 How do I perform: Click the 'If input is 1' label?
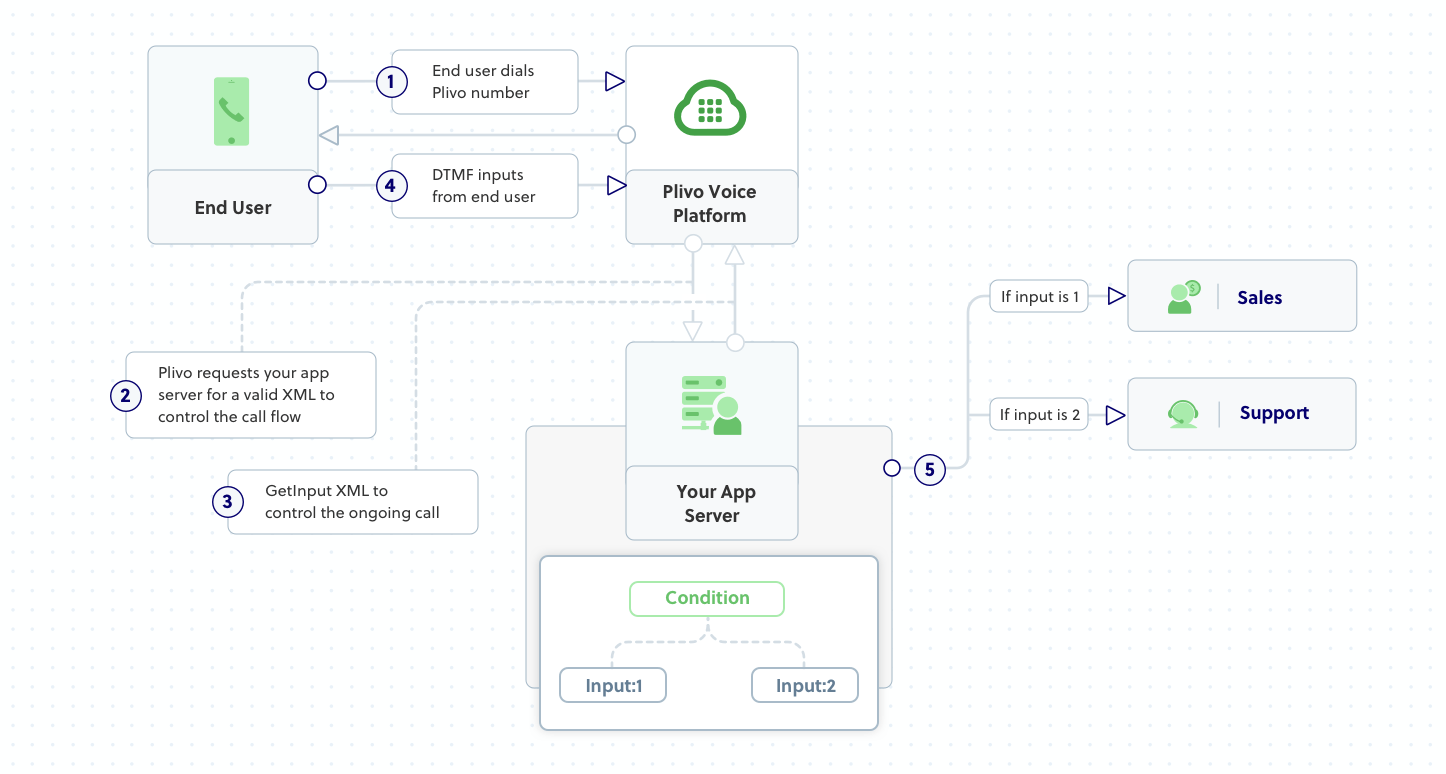(x=1039, y=297)
